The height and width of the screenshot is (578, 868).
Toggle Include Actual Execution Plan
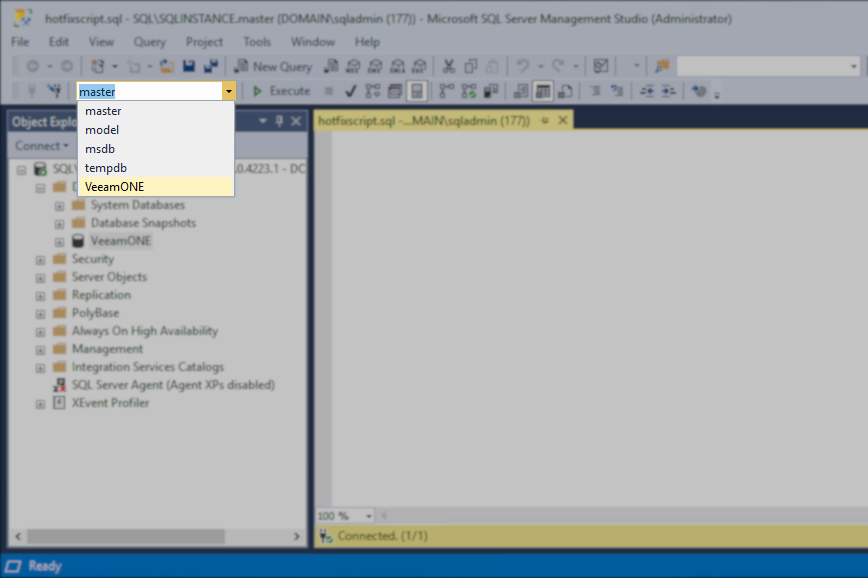pos(447,91)
